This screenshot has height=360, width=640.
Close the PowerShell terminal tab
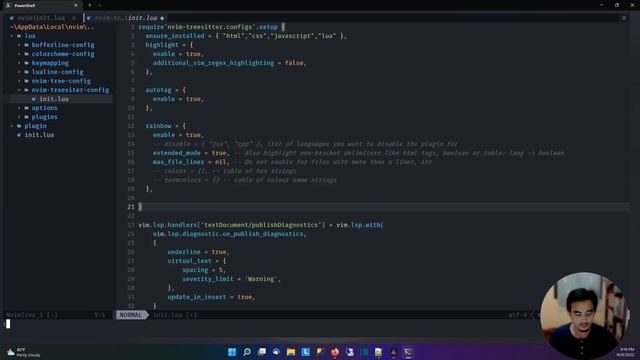click(x=76, y=5)
